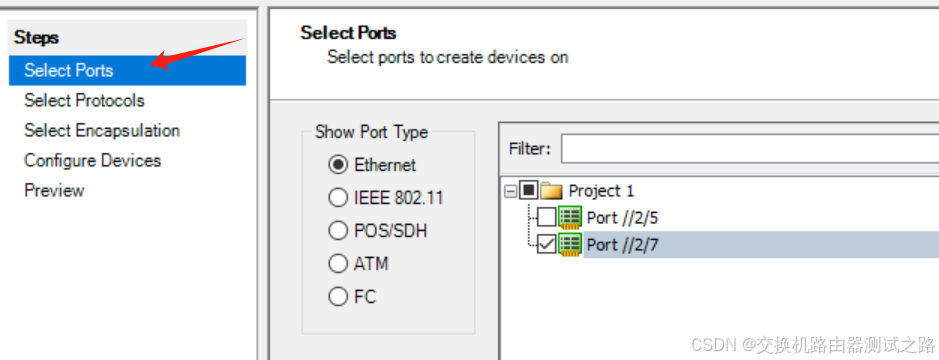Viewport: 939px width, 360px height.
Task: Click the Project 1 folder icon
Action: (x=551, y=191)
